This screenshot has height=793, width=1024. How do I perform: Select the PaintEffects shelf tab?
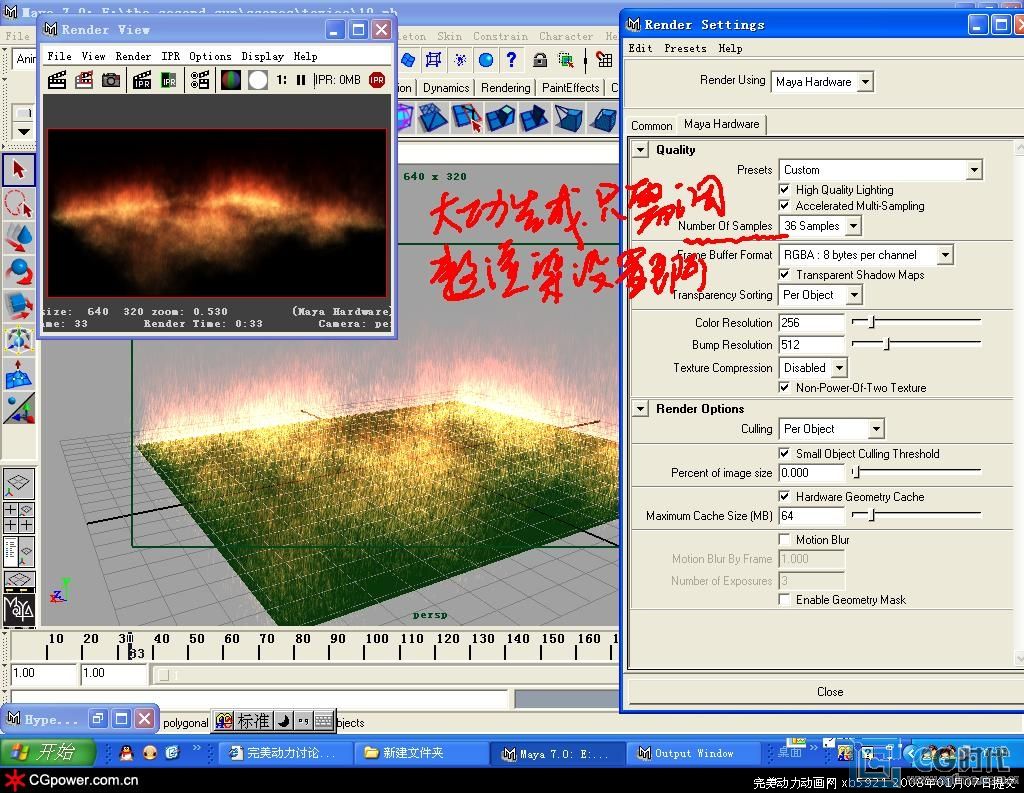click(570, 88)
